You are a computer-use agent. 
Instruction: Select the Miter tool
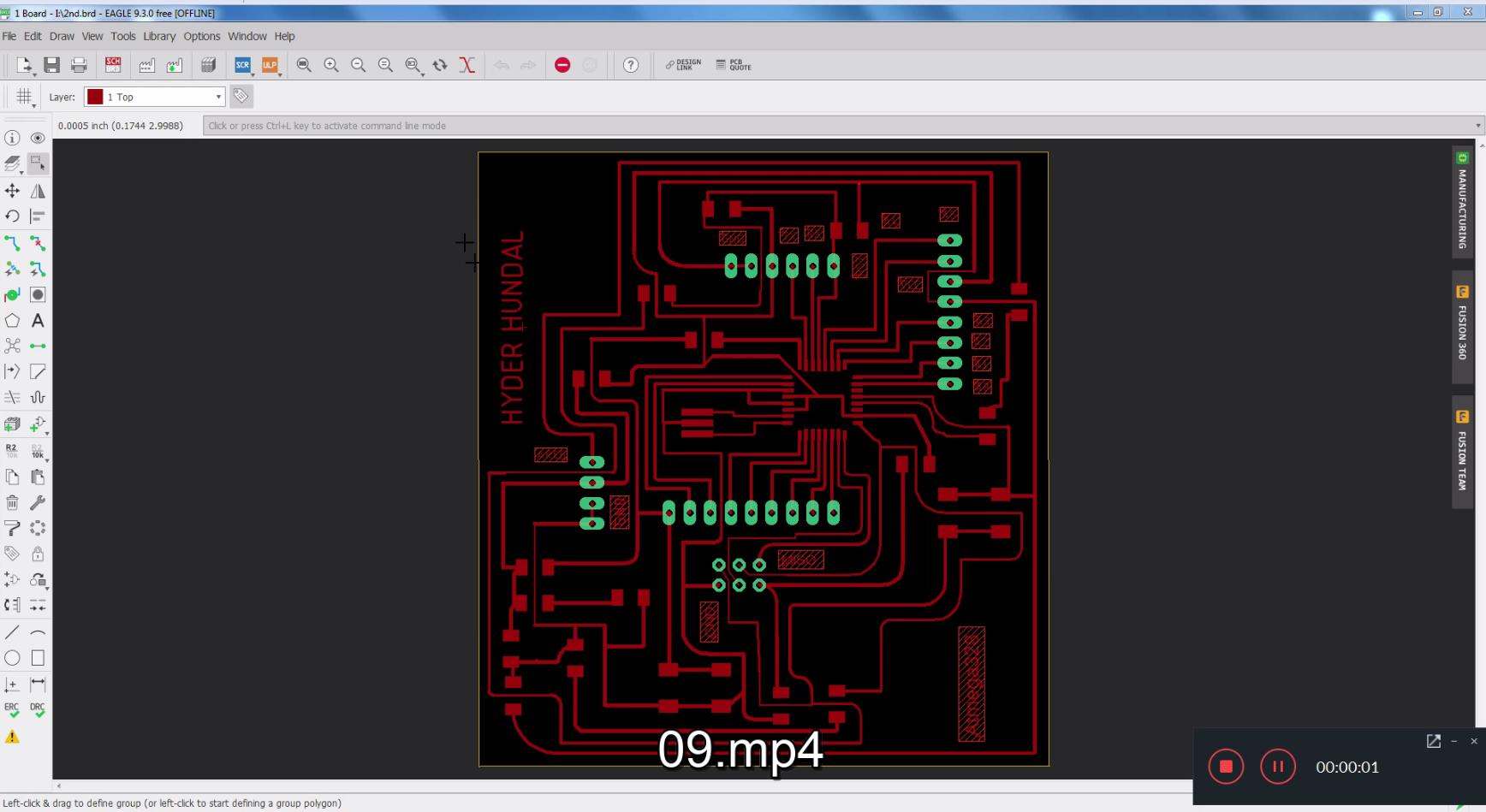[x=38, y=371]
